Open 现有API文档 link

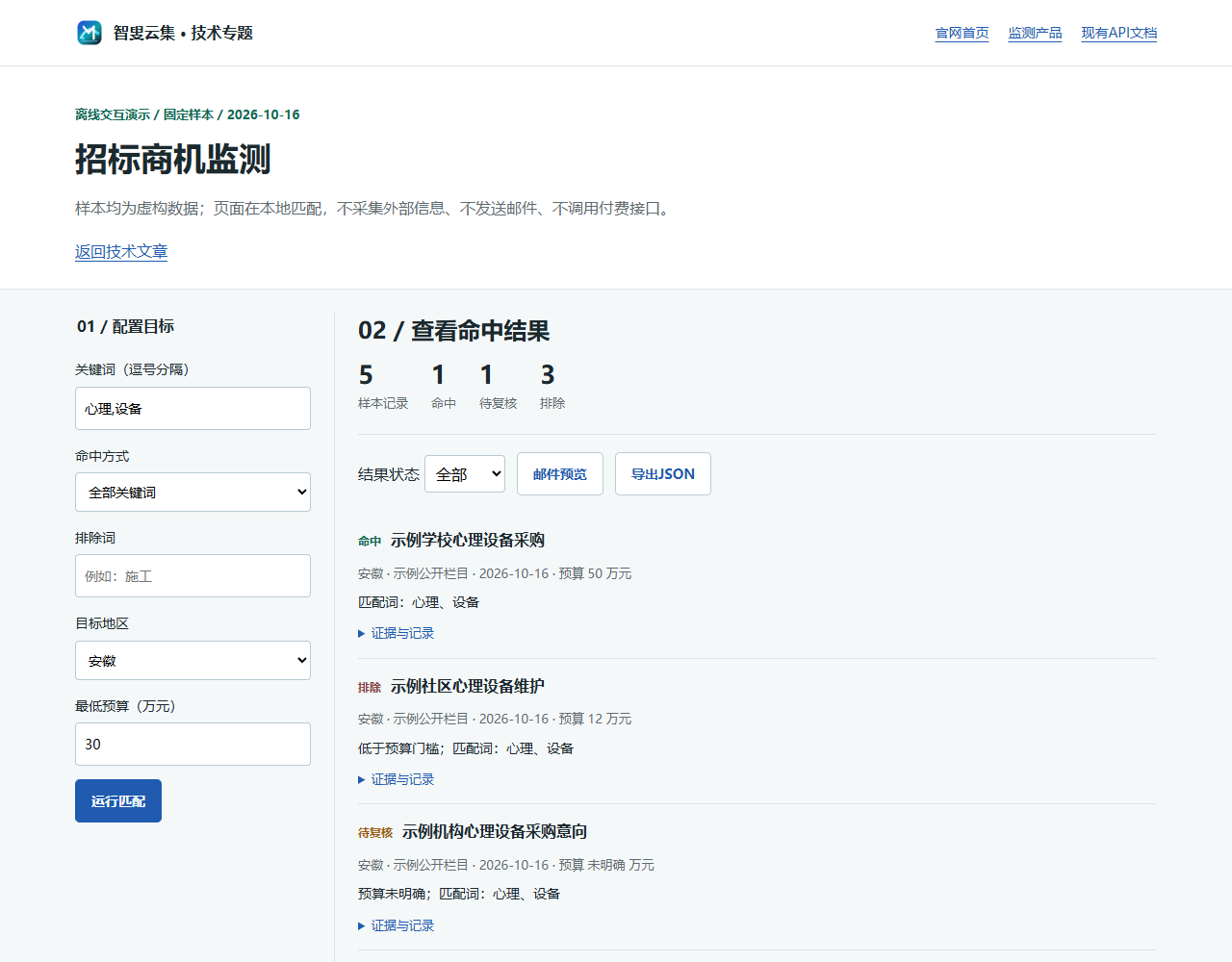[1118, 33]
